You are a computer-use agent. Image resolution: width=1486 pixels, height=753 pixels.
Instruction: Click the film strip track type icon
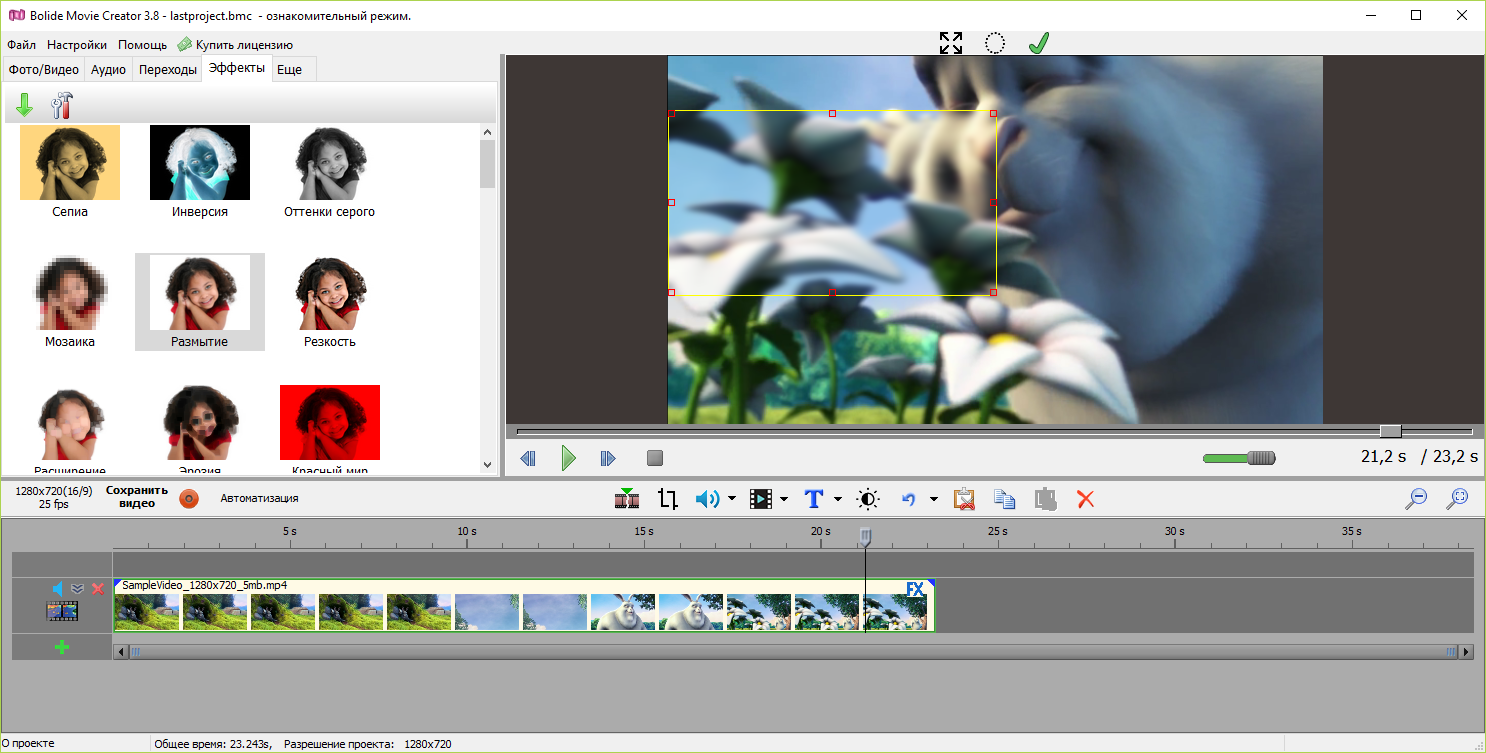pos(62,610)
